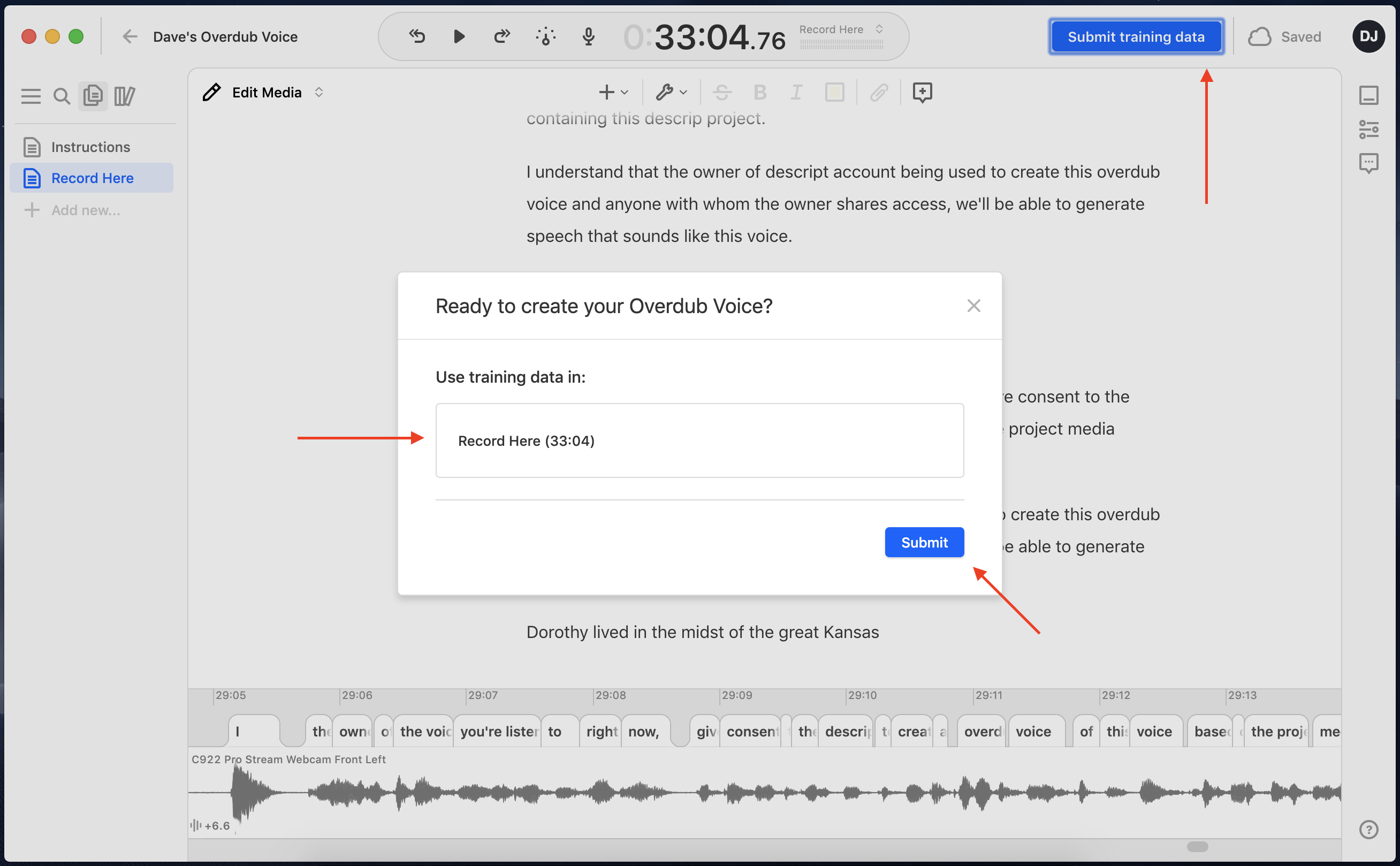
Task: Click the 29:06 timeline ruler mark
Action: pyautogui.click(x=356, y=695)
